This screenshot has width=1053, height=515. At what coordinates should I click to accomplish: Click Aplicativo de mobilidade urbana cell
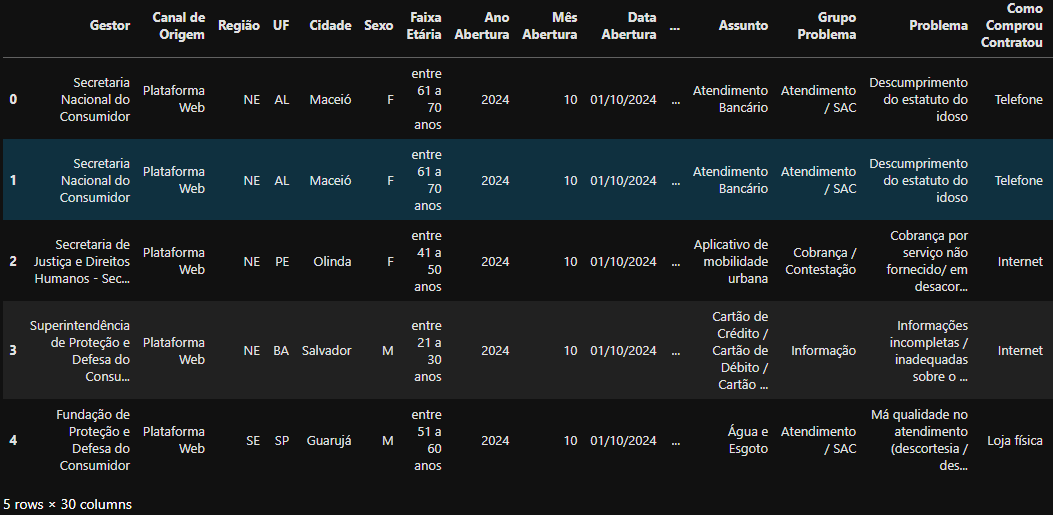click(x=731, y=261)
